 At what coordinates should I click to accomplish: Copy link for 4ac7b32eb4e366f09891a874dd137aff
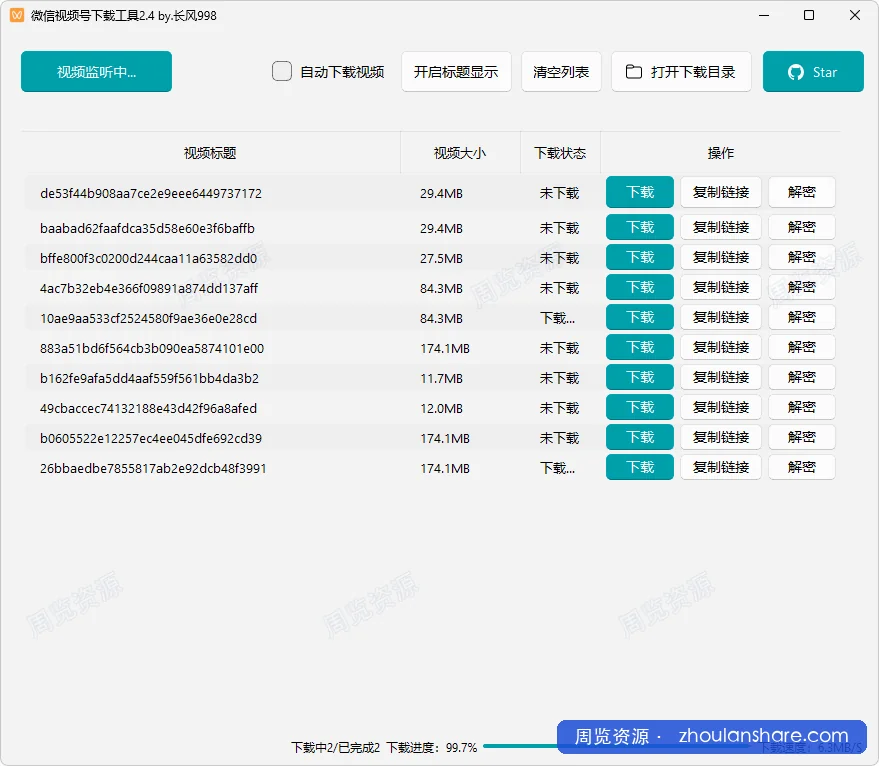[721, 287]
